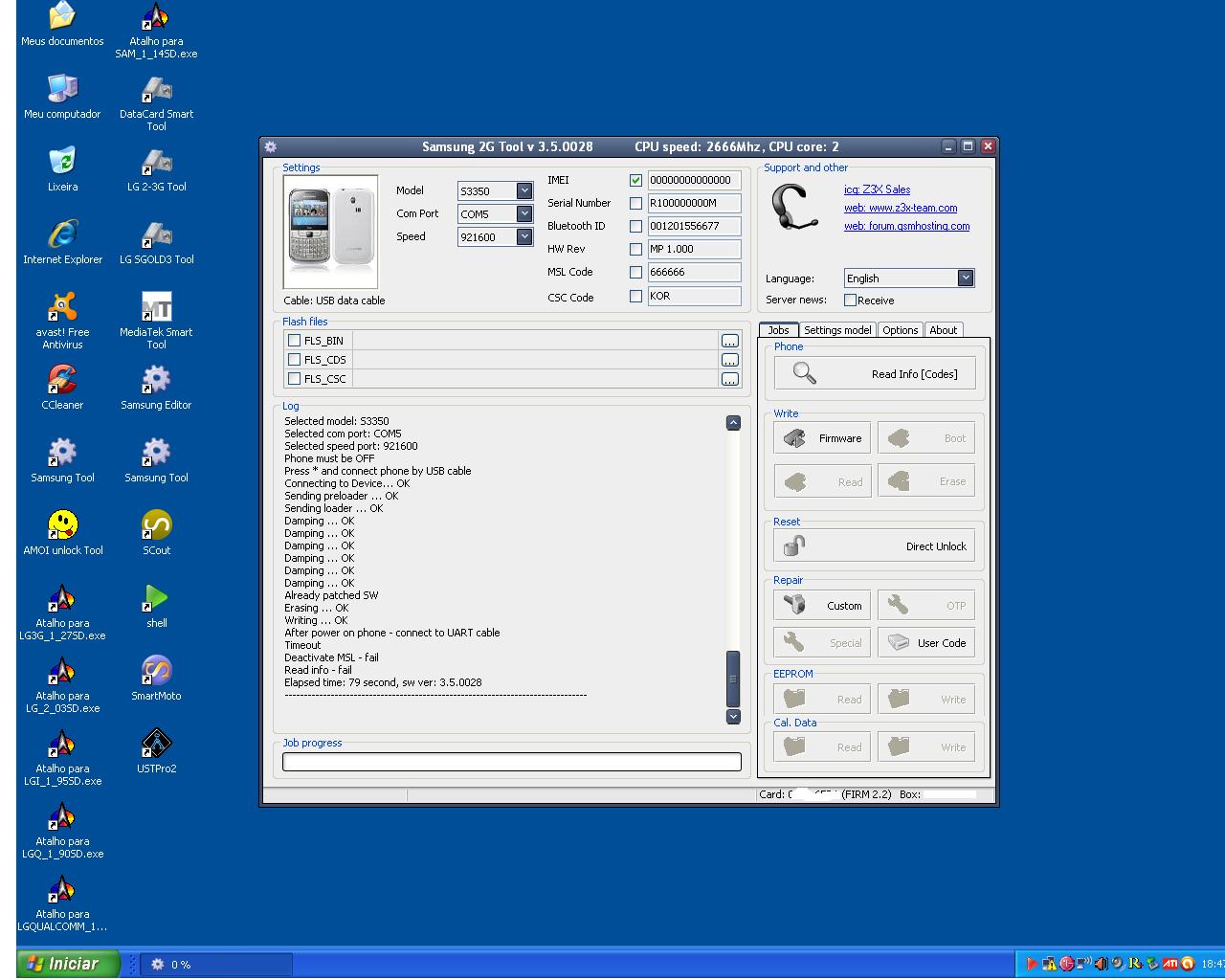This screenshot has height=980, width=1225.
Task: Click the log scrollbar thumb
Action: (x=733, y=679)
